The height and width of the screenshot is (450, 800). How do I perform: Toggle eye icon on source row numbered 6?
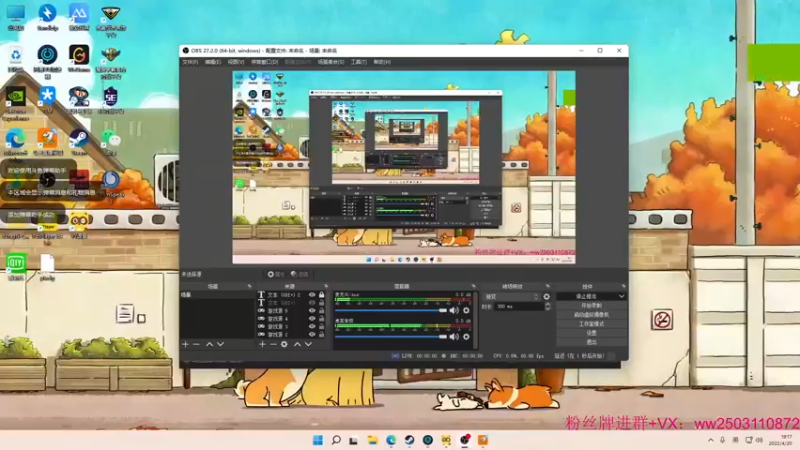312,311
